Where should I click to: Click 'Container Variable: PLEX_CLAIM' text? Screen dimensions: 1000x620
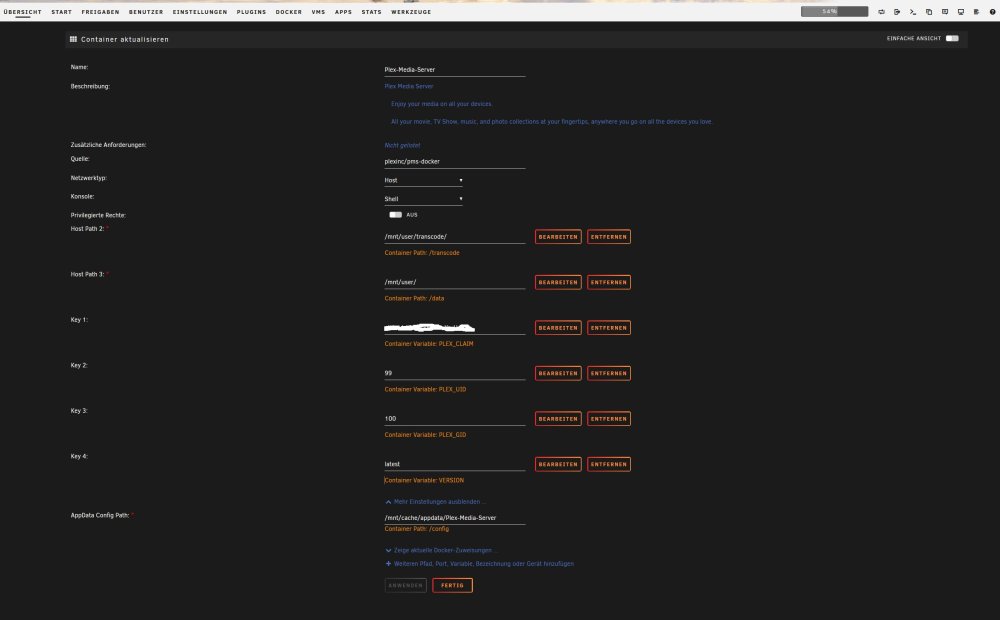pyautogui.click(x=429, y=344)
